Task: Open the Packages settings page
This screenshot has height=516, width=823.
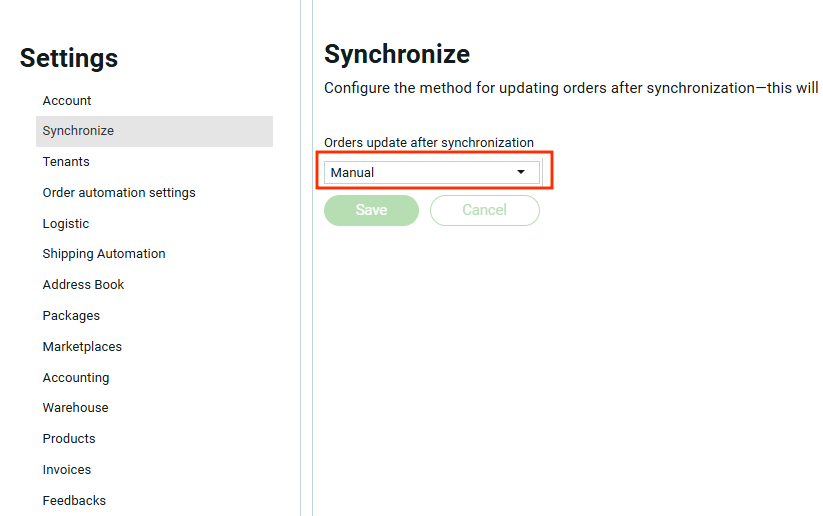Action: [x=71, y=316]
